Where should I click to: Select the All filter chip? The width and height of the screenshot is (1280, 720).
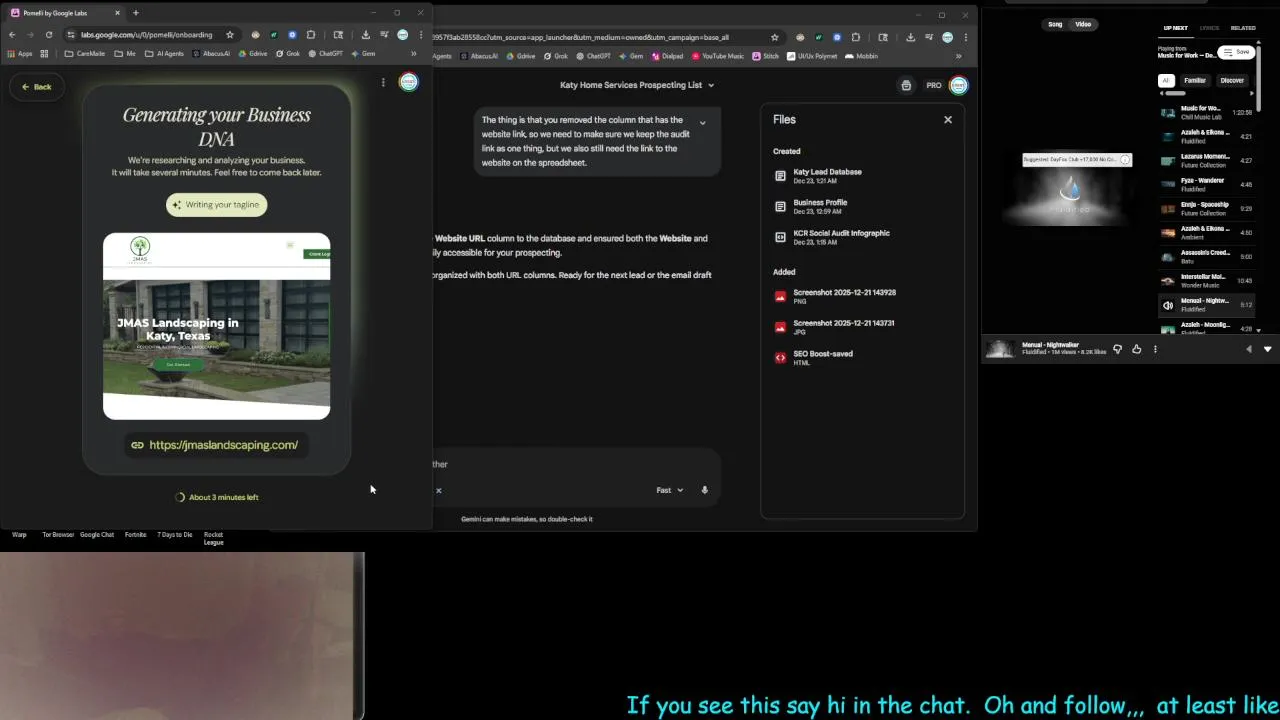pyautogui.click(x=1165, y=80)
